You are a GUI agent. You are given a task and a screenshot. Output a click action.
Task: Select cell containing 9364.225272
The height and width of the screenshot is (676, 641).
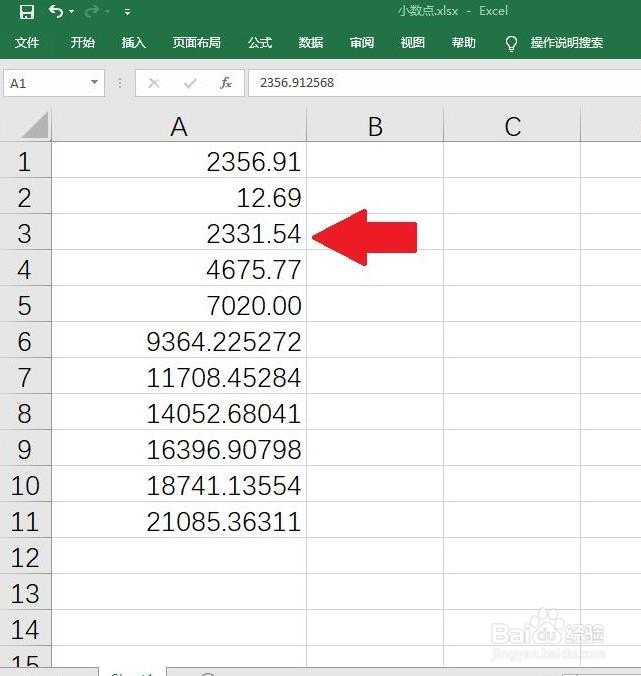(179, 341)
